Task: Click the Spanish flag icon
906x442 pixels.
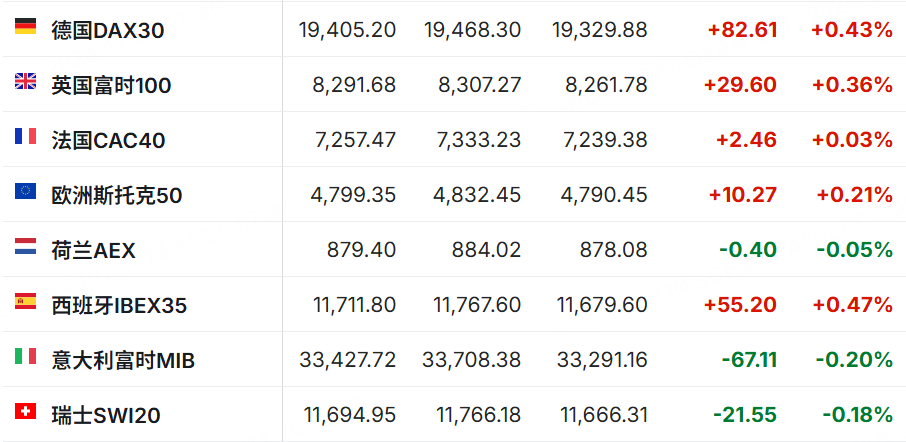Action: coord(25,301)
